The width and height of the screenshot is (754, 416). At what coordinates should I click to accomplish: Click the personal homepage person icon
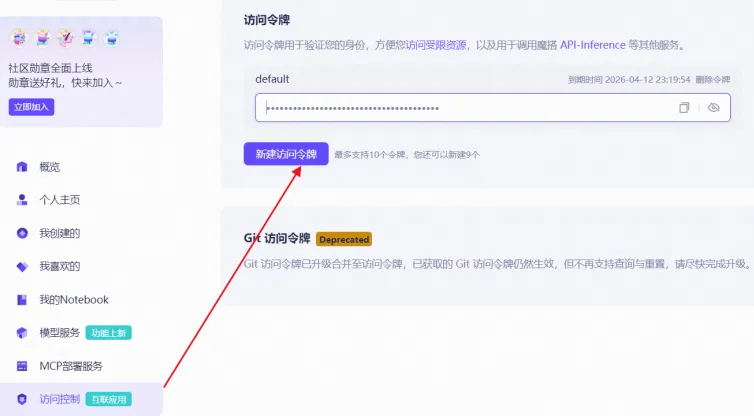pyautogui.click(x=22, y=200)
